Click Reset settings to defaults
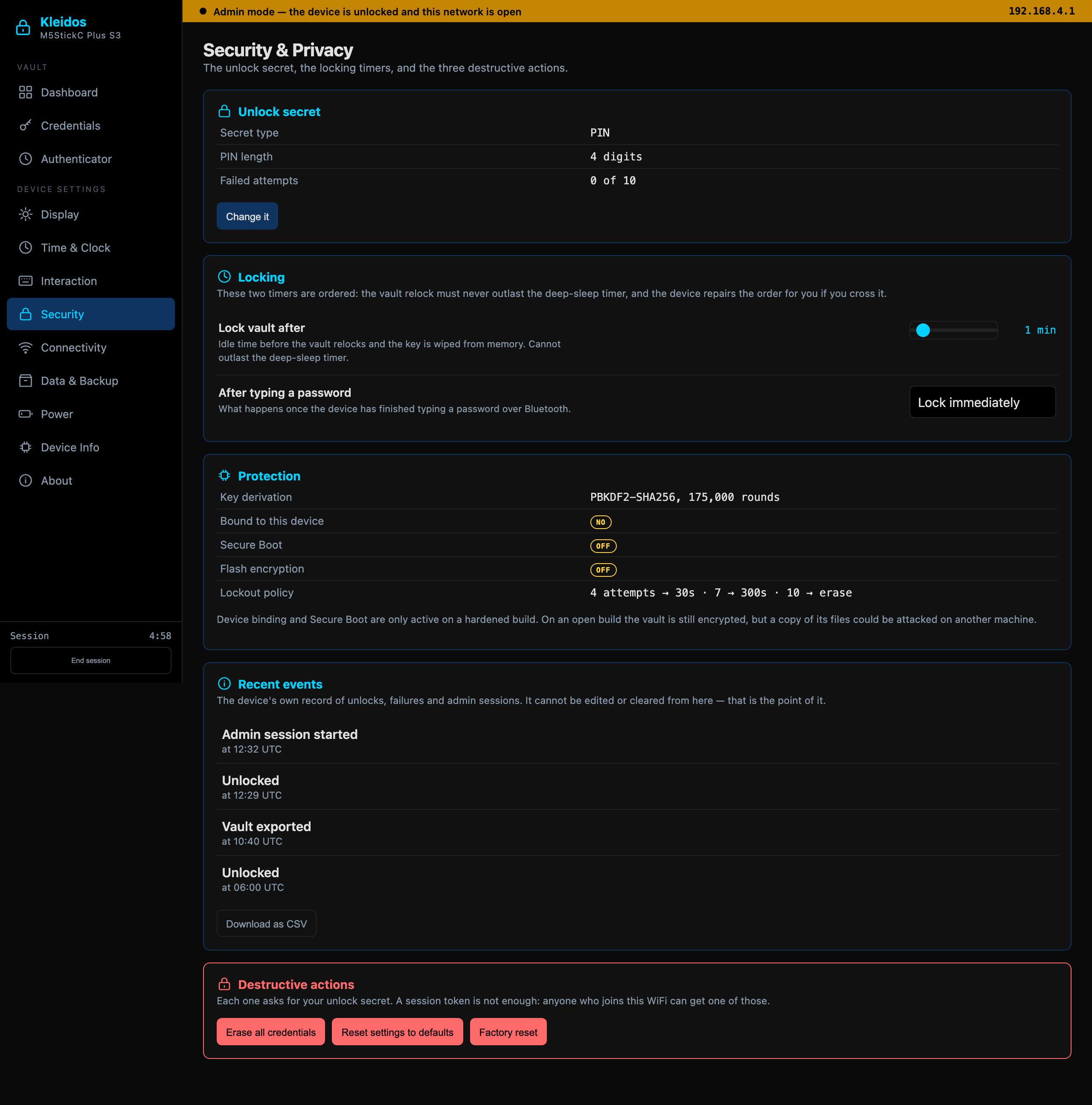Image resolution: width=1092 pixels, height=1105 pixels. point(398,1032)
